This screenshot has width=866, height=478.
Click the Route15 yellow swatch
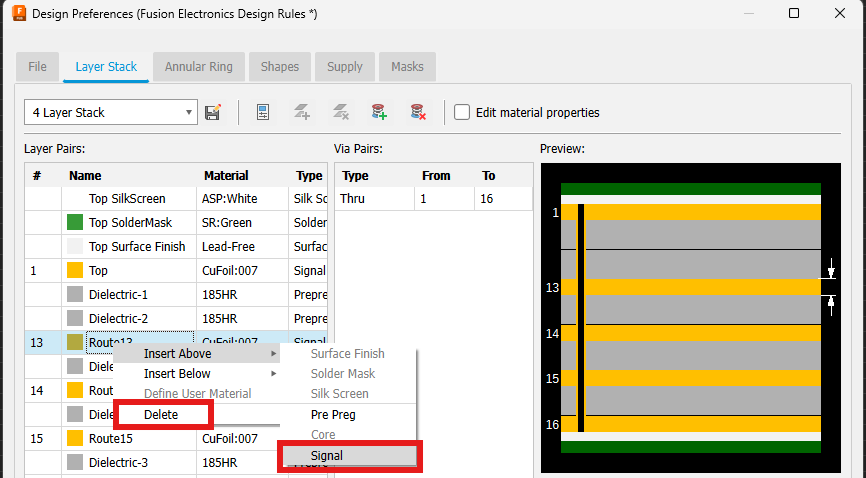coord(75,438)
